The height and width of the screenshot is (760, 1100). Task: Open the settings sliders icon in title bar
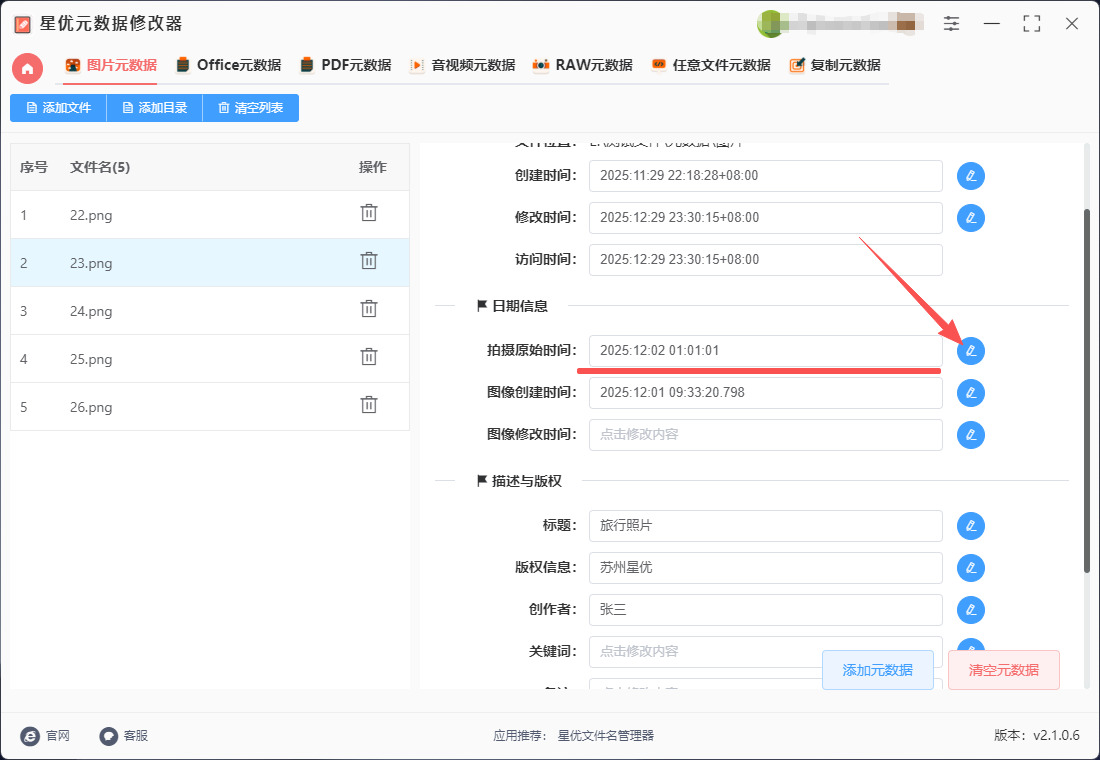click(x=951, y=24)
